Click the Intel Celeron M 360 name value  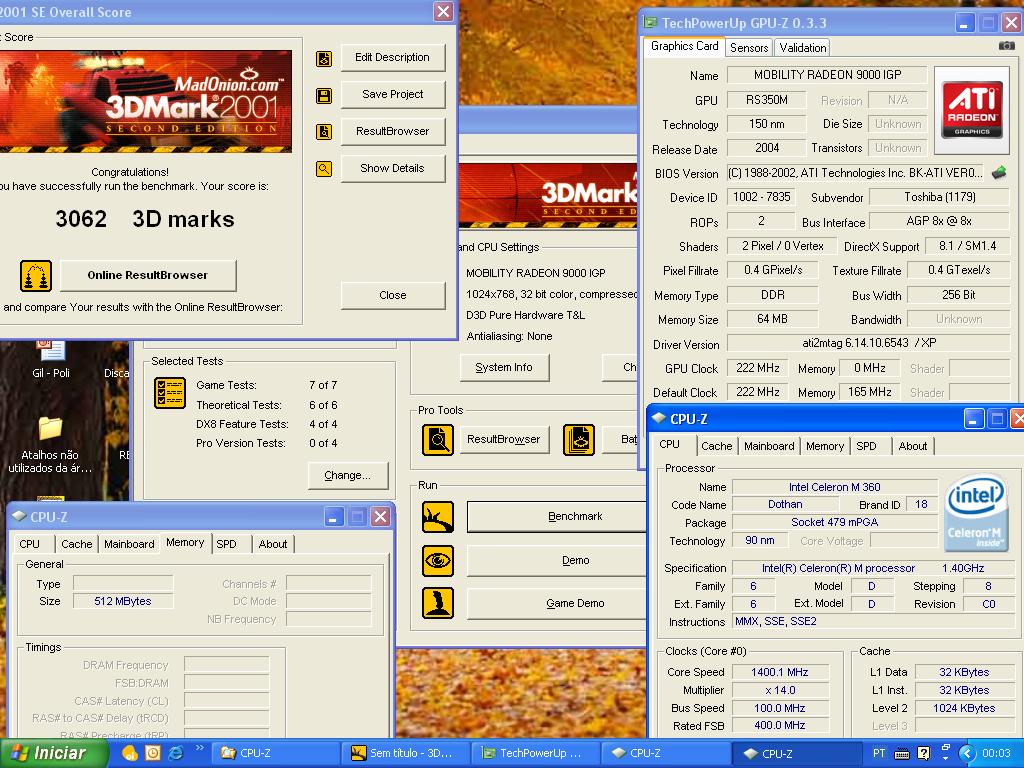pyautogui.click(x=834, y=487)
